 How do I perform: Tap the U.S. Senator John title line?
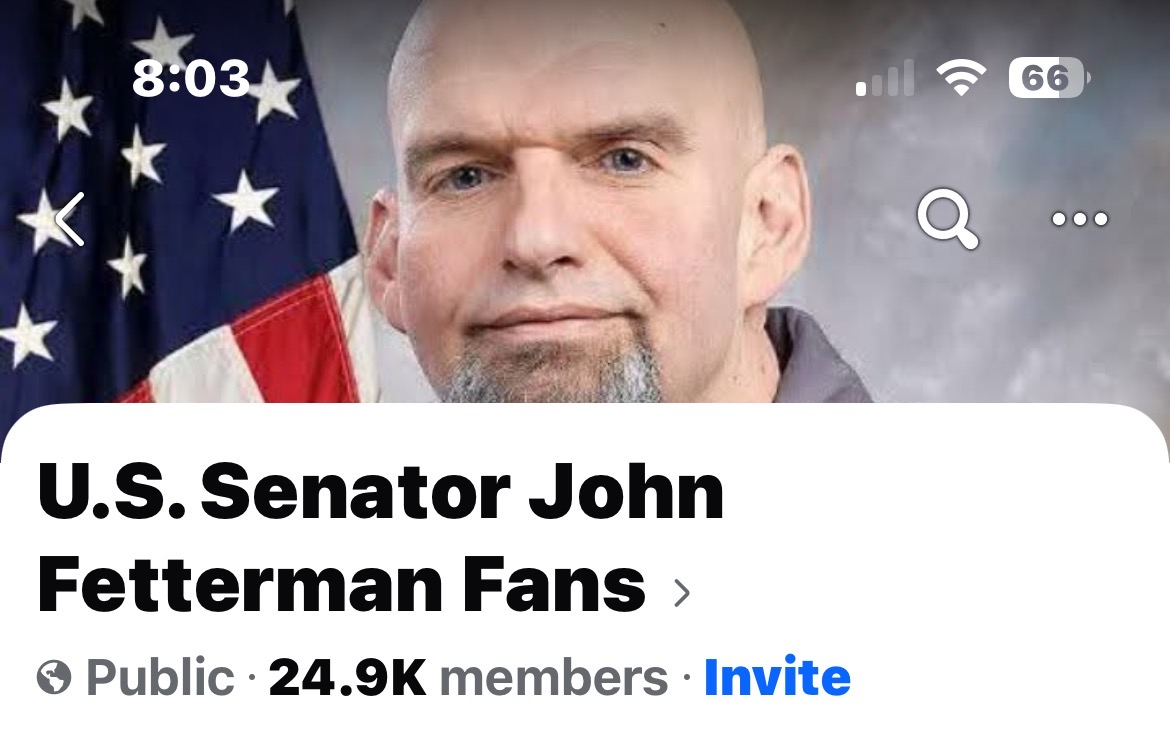click(x=381, y=493)
